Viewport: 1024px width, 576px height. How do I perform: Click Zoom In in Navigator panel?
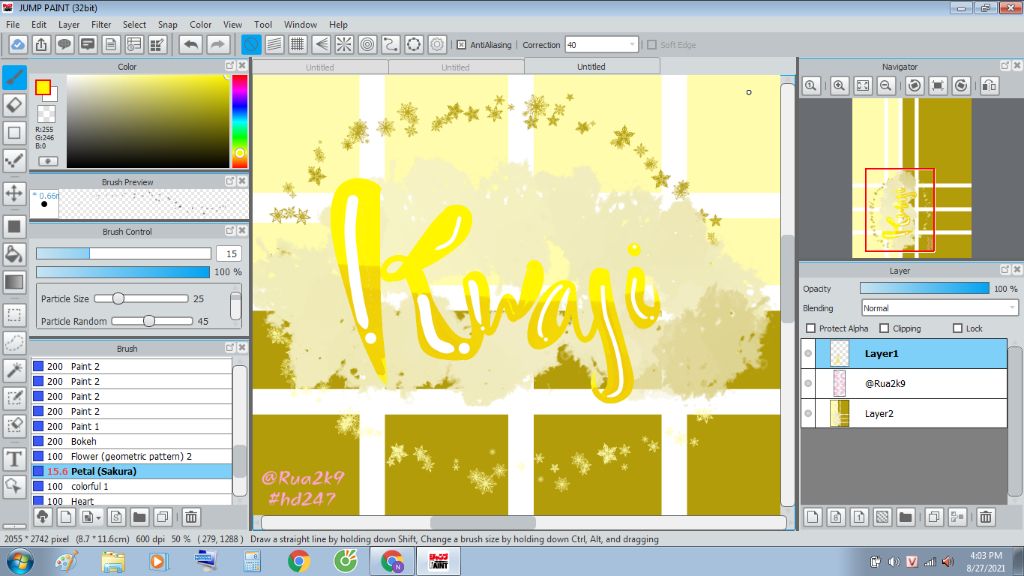(839, 86)
